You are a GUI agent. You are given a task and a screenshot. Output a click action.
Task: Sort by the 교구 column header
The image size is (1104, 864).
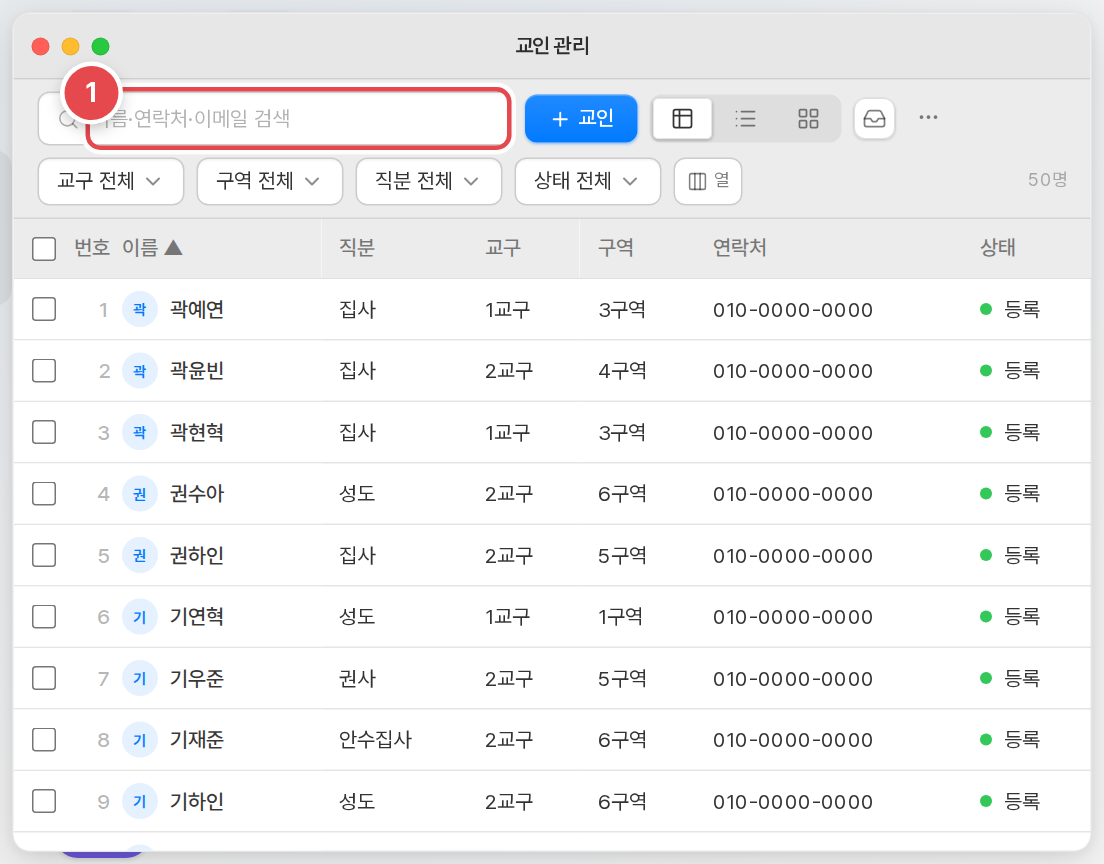[x=503, y=248]
